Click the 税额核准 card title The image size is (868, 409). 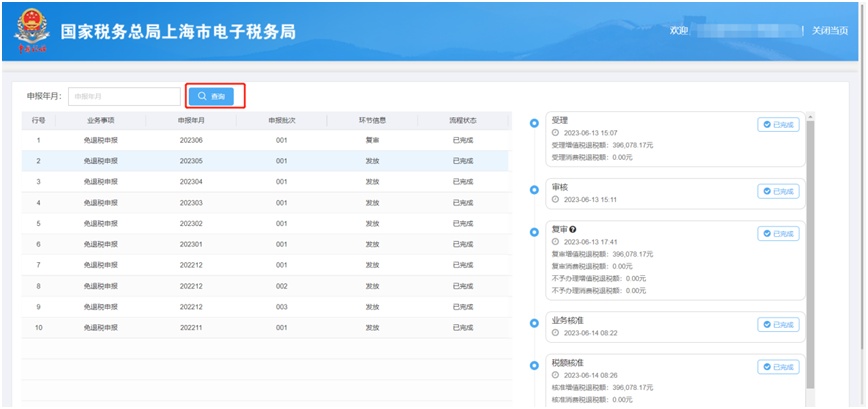[x=567, y=363]
